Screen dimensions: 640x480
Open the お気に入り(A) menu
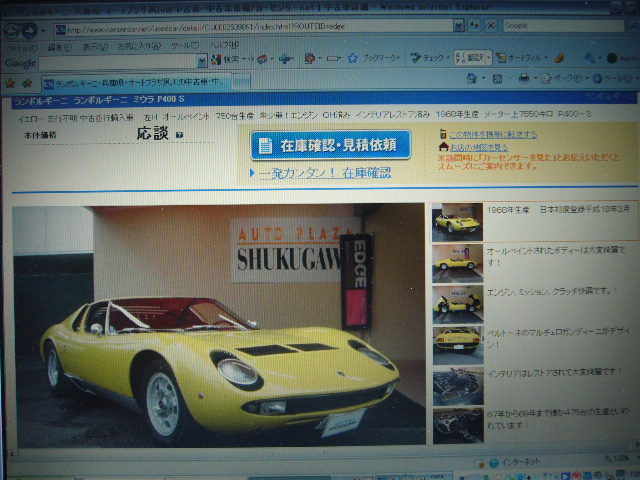click(x=139, y=46)
